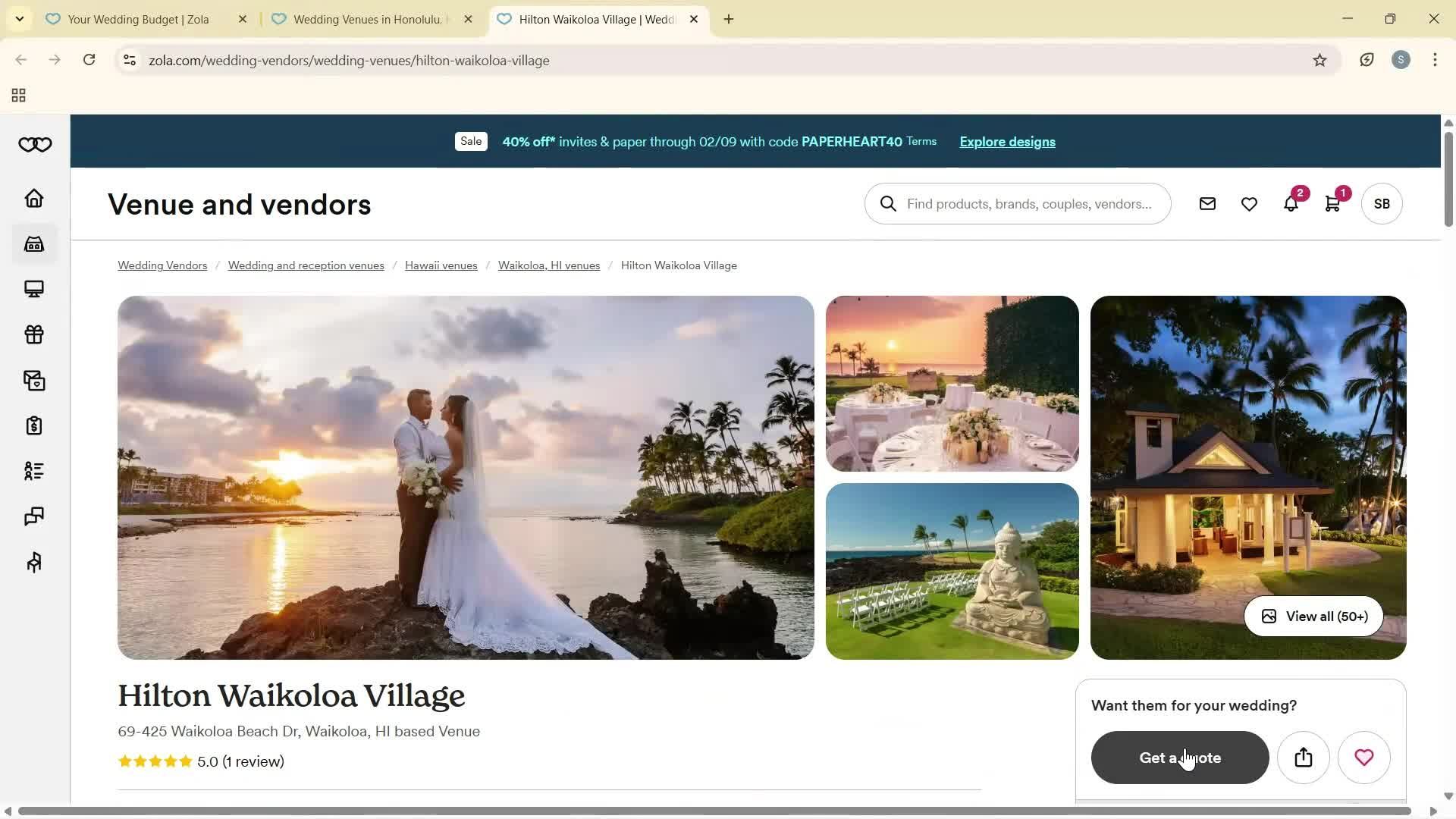Open the Guest list icon in sidebar
This screenshot has width=1456, height=819.
[33, 471]
